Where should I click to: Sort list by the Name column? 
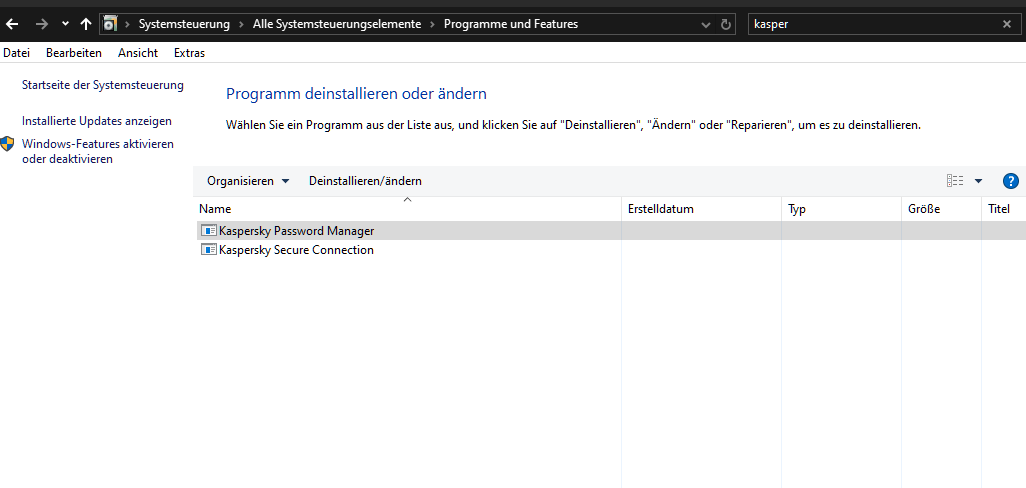click(x=408, y=209)
